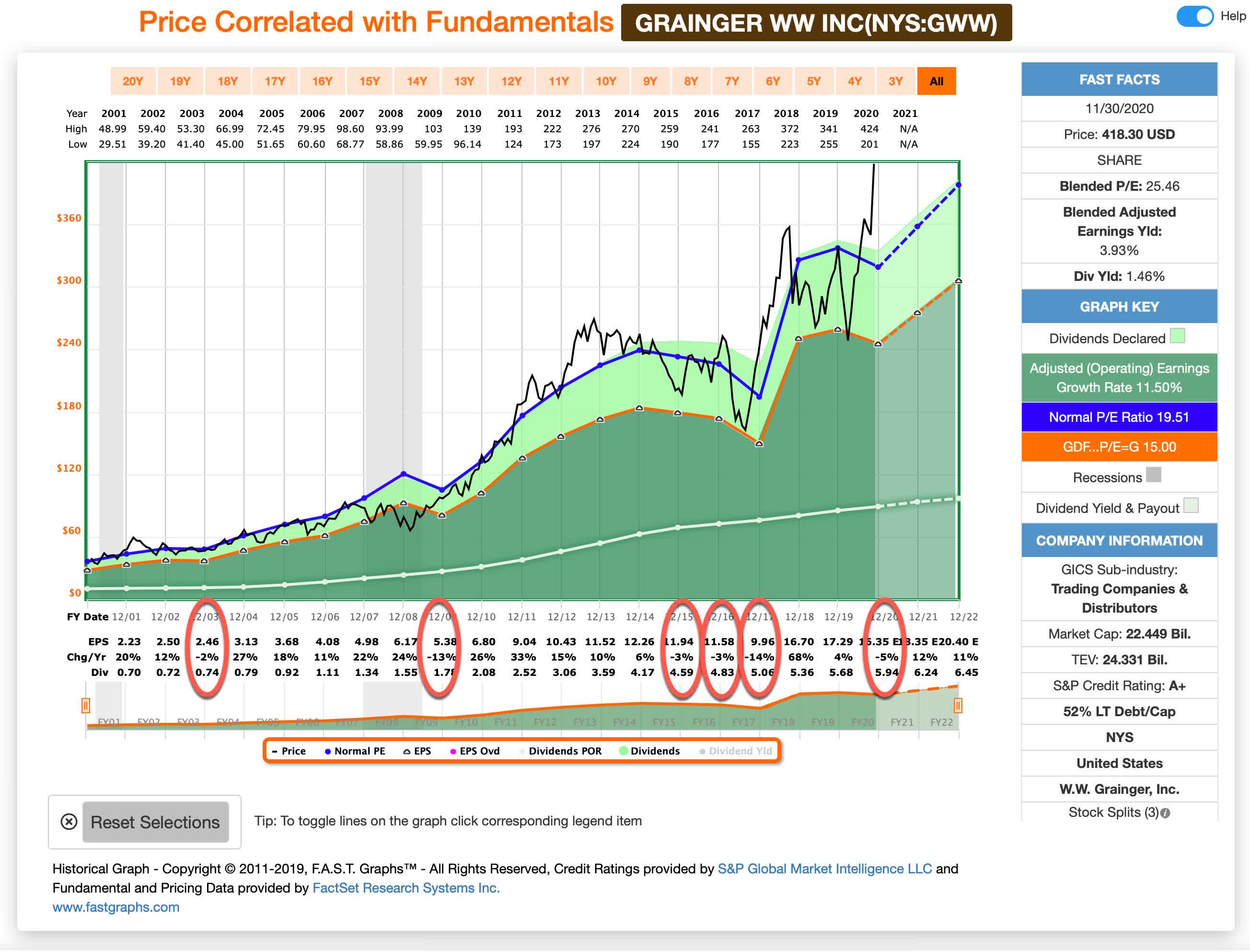Click the Dividend Yield & Payout swatch
Screen dimensions: 1250x952
(1191, 505)
